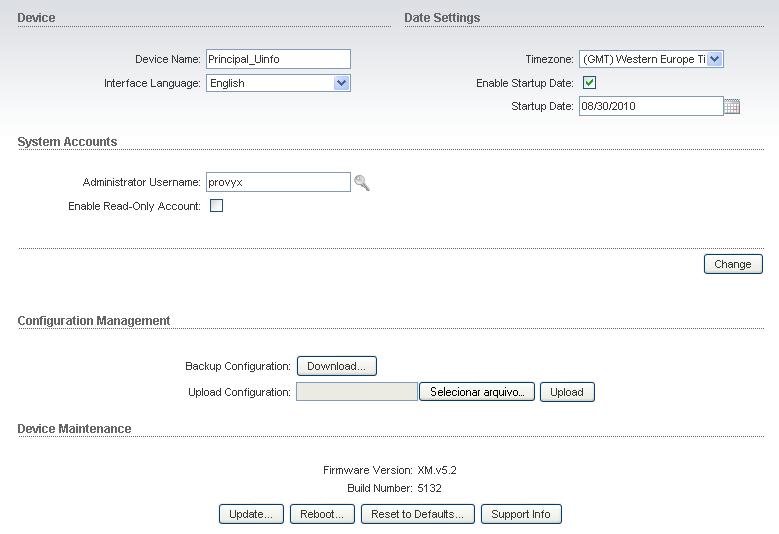Image resolution: width=779 pixels, height=534 pixels.
Task: Open the calendar picker for Startup Date
Action: click(x=732, y=107)
